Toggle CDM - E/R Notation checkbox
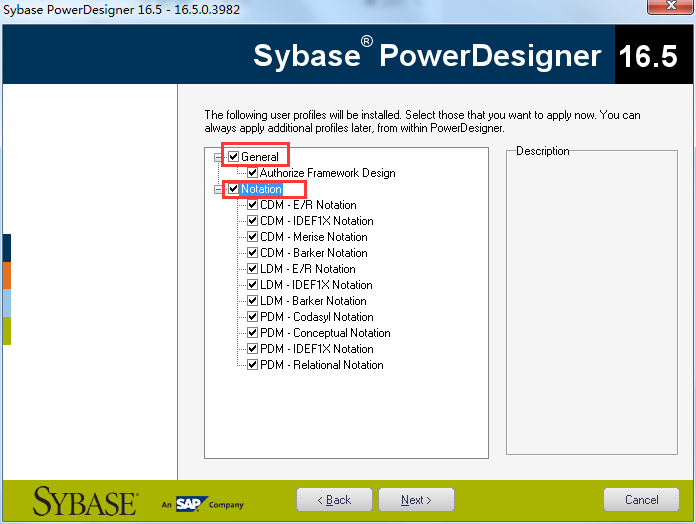696x524 pixels. click(253, 205)
